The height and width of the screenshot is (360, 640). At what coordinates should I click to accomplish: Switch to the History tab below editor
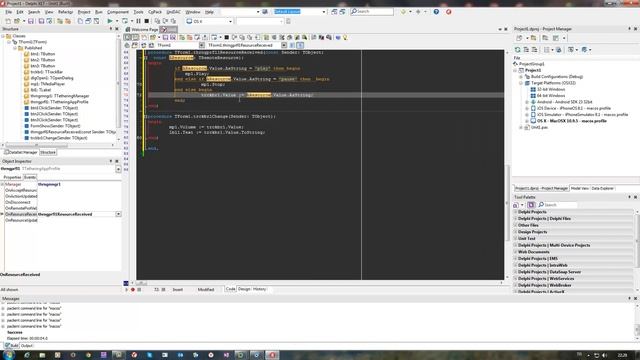pos(259,289)
